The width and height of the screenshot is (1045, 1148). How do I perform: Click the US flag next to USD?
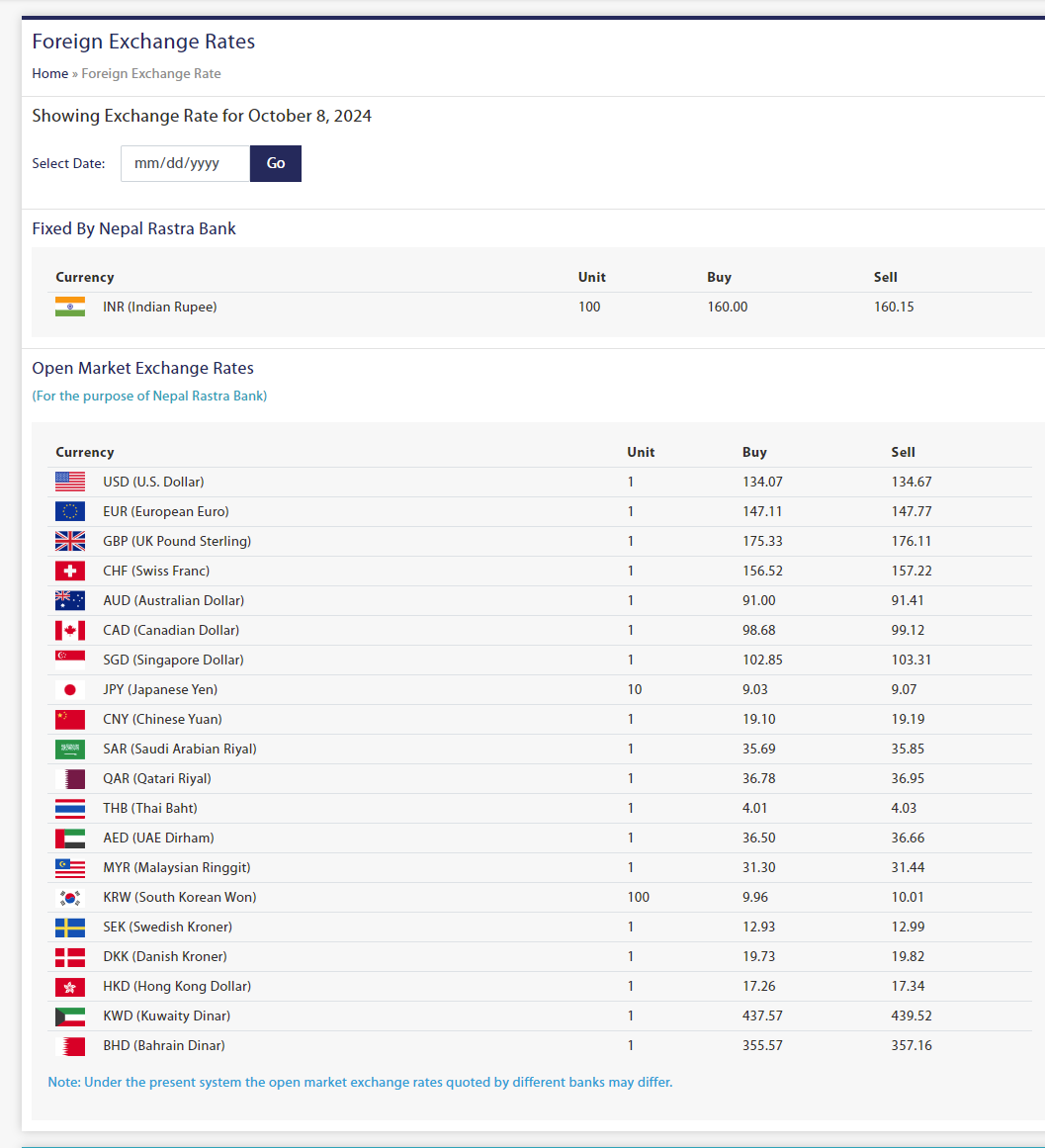click(x=70, y=482)
